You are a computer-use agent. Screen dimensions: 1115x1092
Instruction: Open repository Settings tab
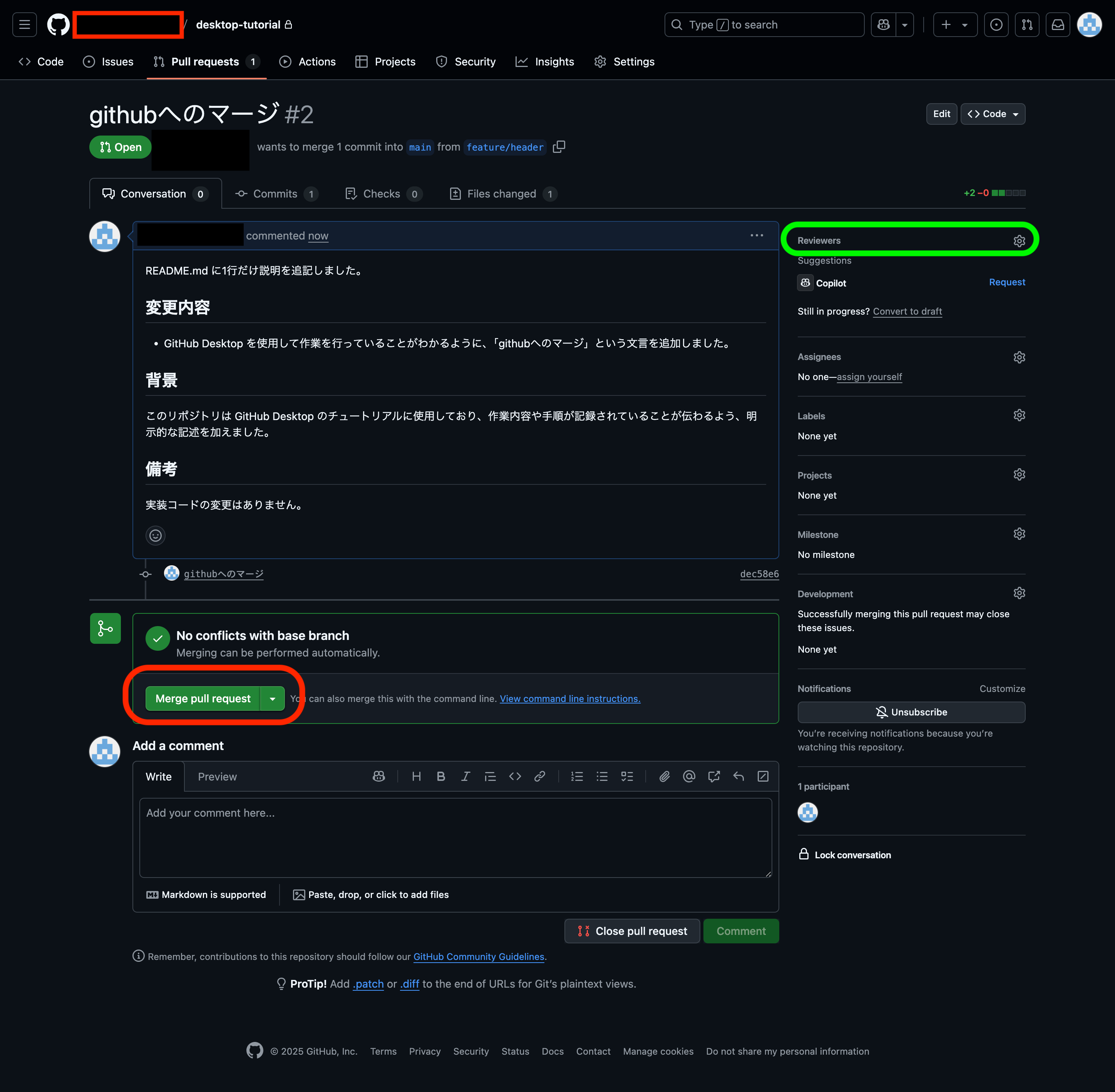coord(624,62)
